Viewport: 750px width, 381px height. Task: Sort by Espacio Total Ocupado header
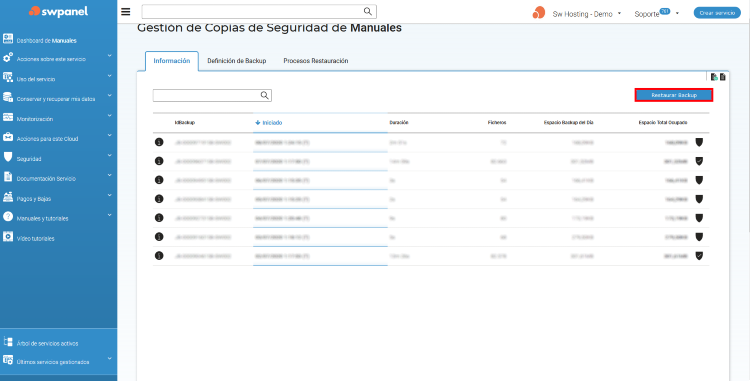(663, 123)
